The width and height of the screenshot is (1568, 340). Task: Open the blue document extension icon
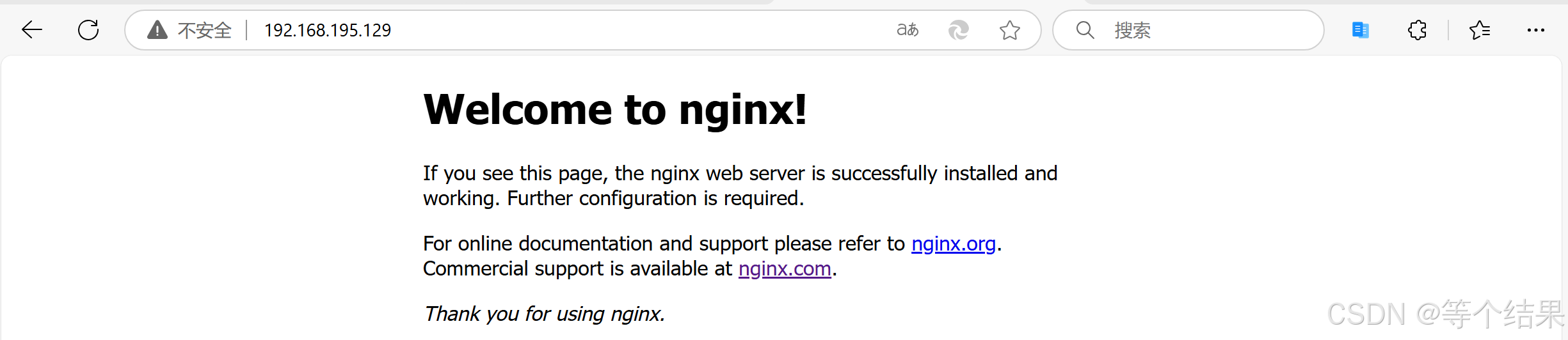tap(1360, 30)
